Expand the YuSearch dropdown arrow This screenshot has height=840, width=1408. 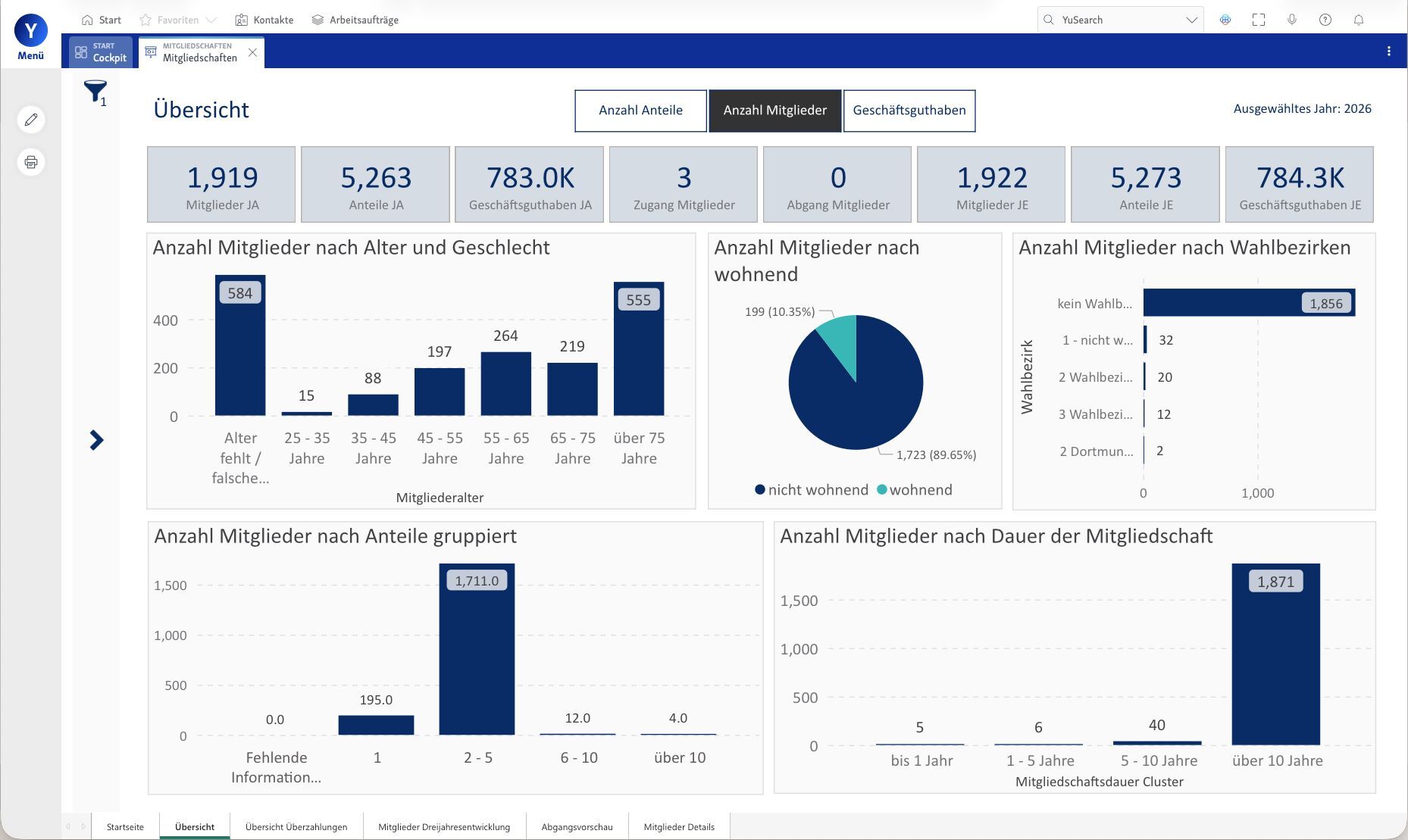tap(1191, 20)
